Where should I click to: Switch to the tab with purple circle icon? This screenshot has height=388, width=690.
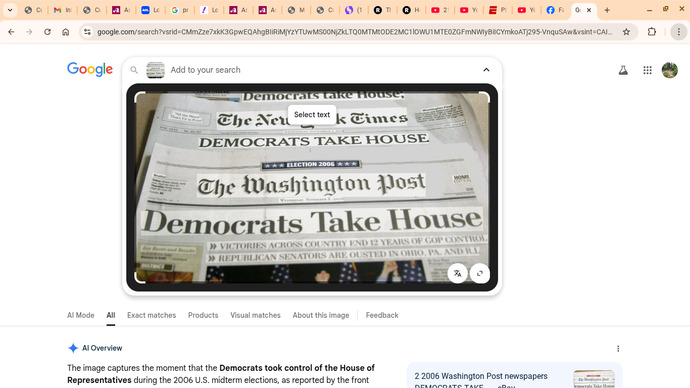pyautogui.click(x=353, y=10)
